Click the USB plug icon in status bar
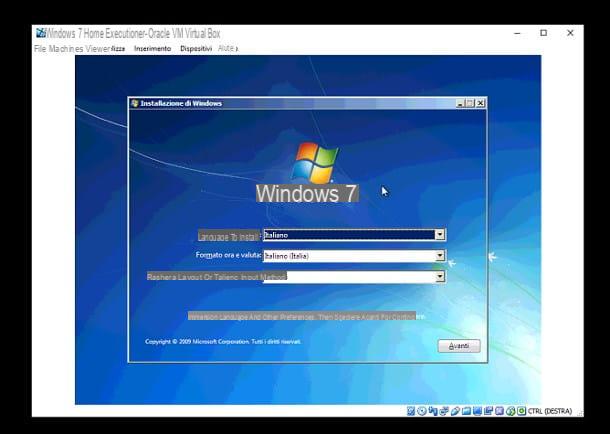This screenshot has width=610, height=434. (455, 411)
